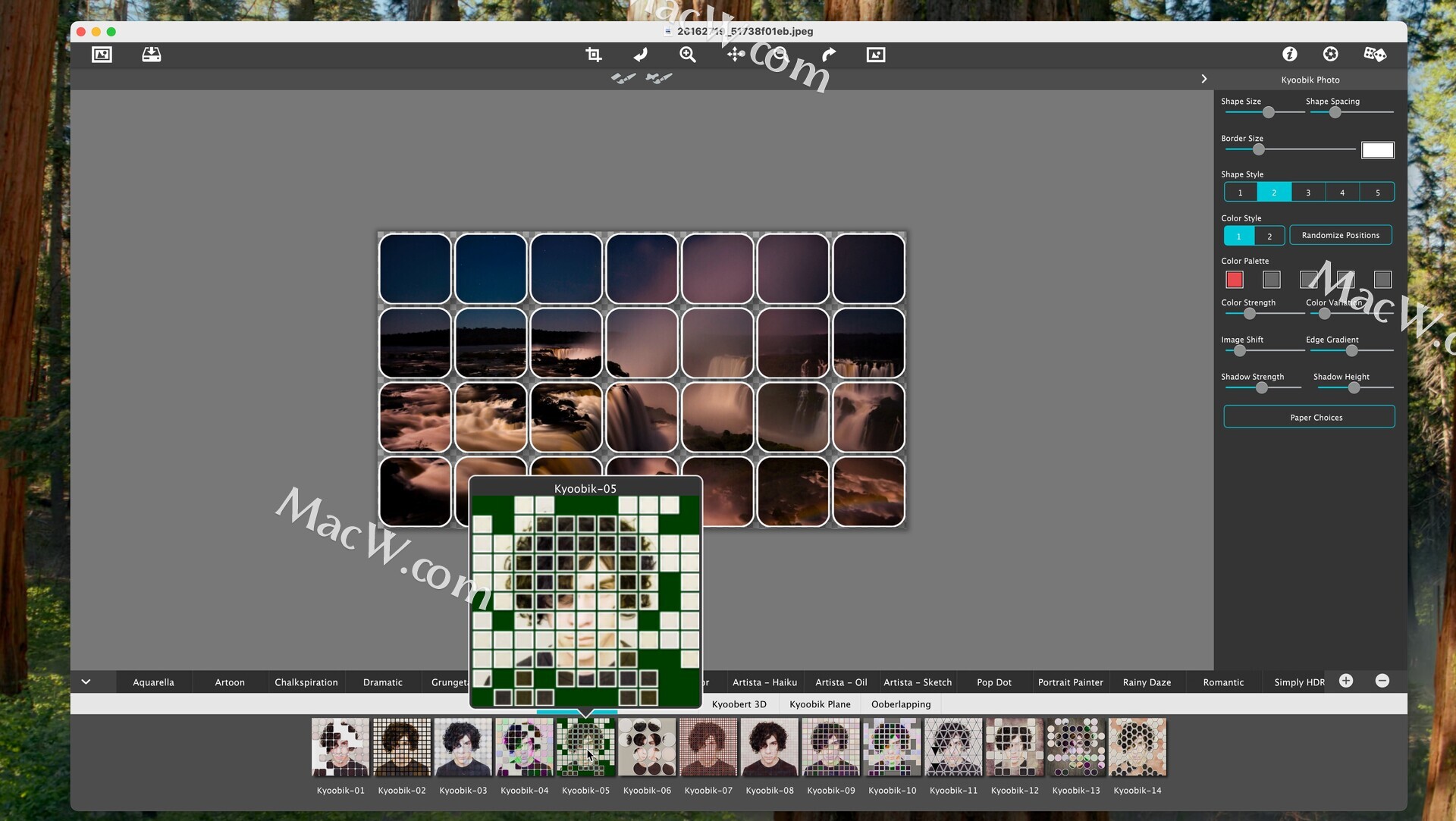Remove preset with minus icon
Screen dimensions: 1456x821
[1382, 681]
